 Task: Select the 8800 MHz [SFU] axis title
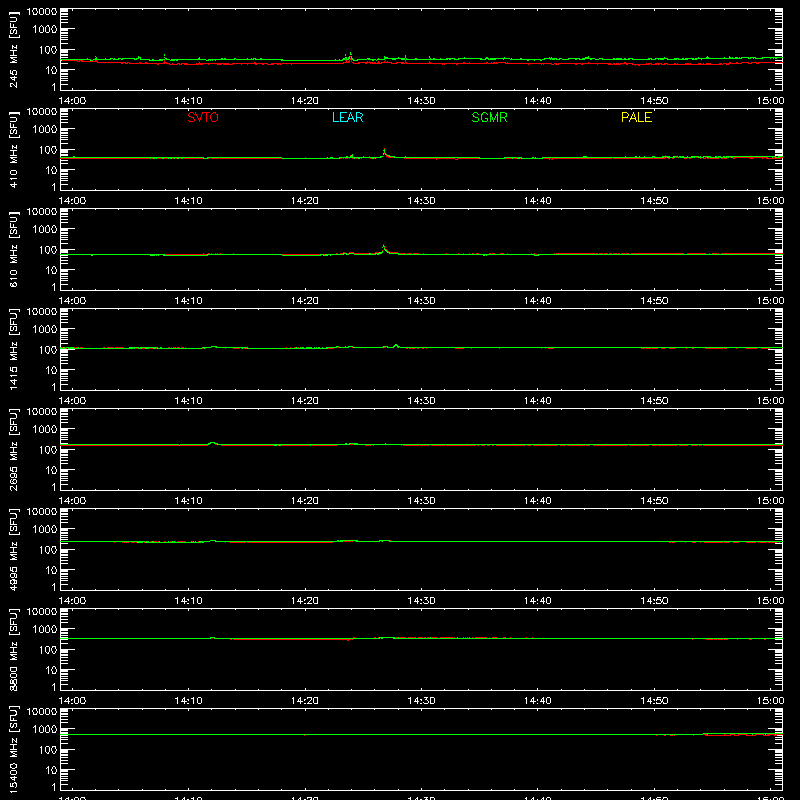(x=14, y=649)
